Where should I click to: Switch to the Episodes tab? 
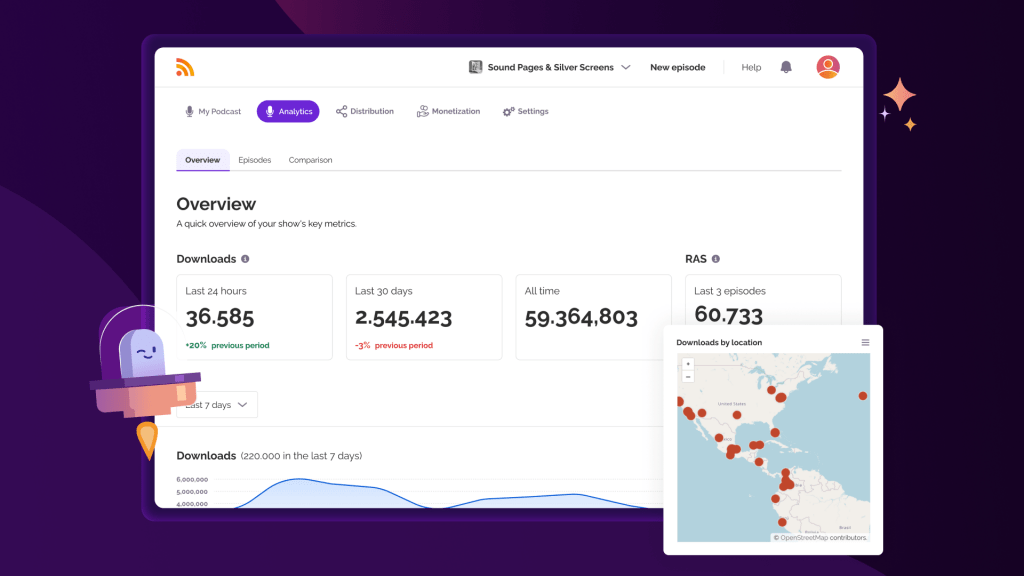[254, 159]
